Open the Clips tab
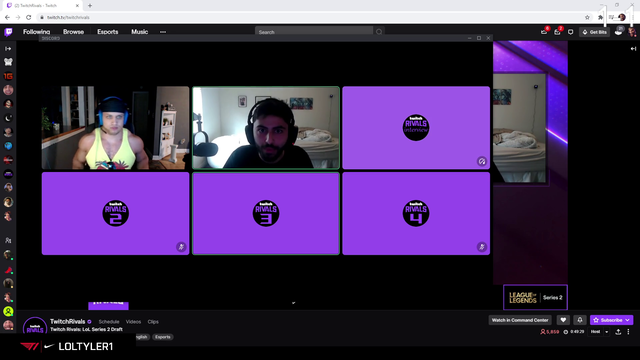640x360 pixels. (153, 322)
